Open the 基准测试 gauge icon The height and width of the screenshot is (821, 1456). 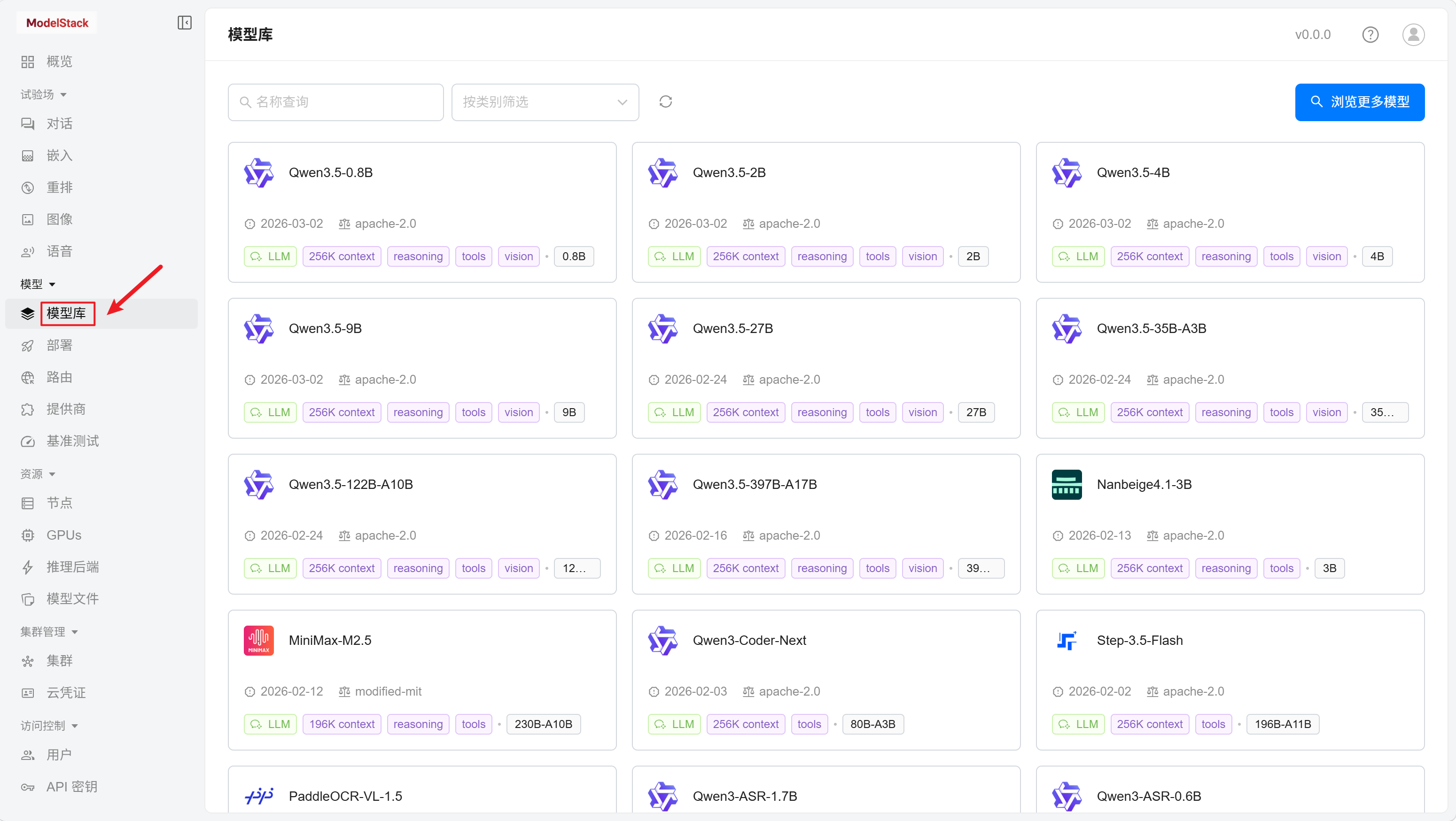point(27,441)
